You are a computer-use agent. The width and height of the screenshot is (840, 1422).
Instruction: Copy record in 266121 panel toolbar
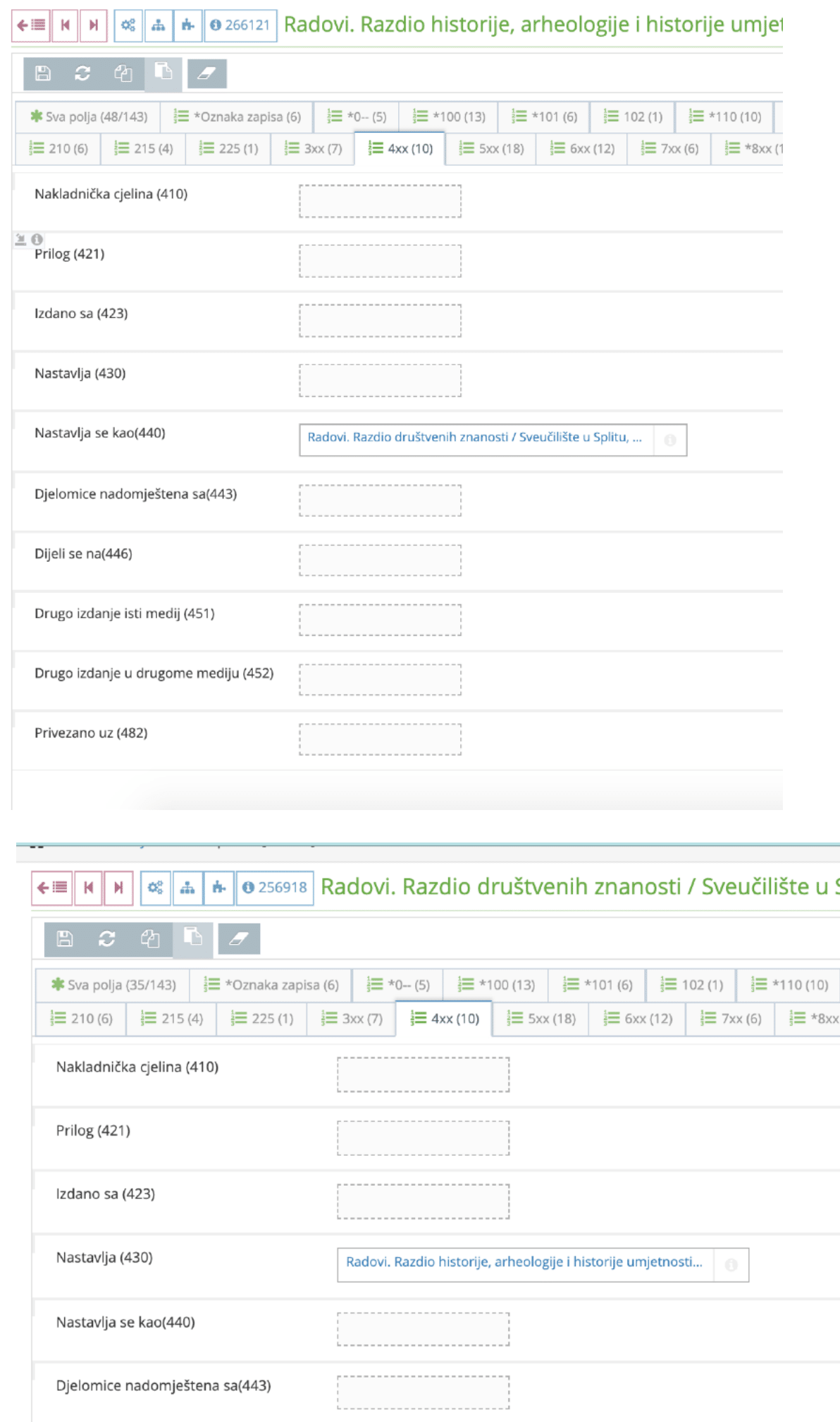pos(123,73)
